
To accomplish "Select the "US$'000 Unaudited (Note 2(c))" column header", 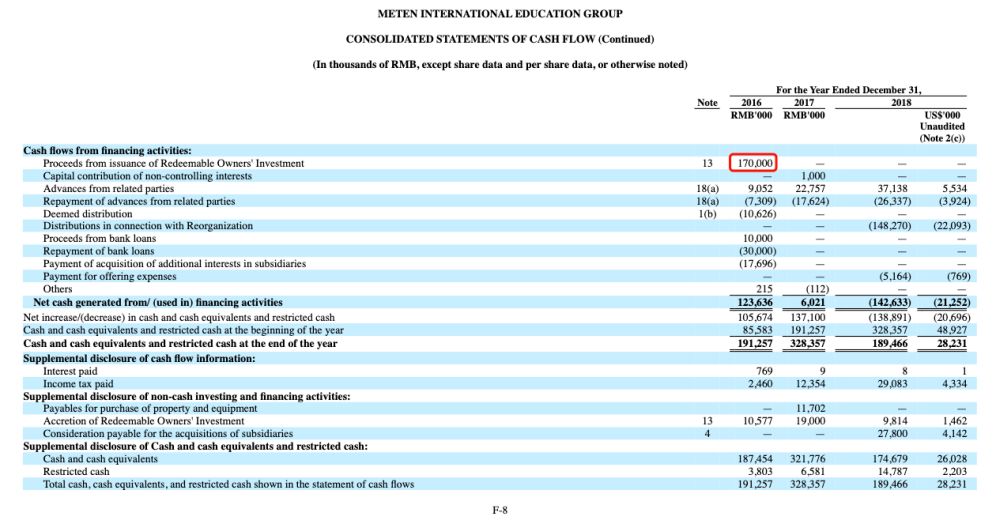I will [942, 126].
